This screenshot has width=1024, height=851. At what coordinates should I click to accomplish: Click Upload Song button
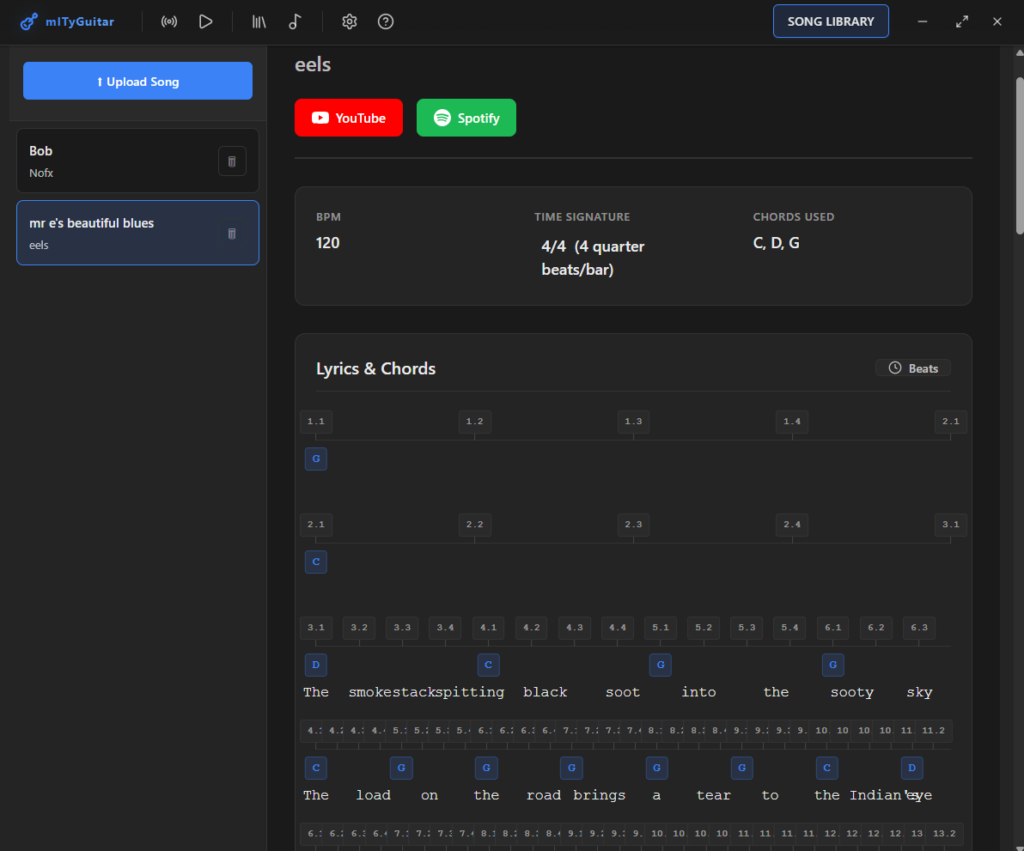[x=138, y=81]
